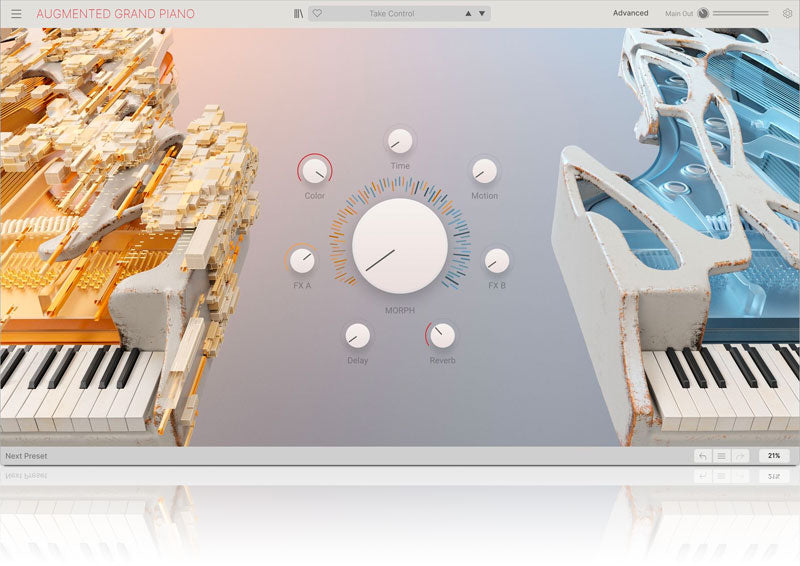This screenshot has width=800, height=566.
Task: Click the Undo arrow in bottom bar
Action: point(703,456)
